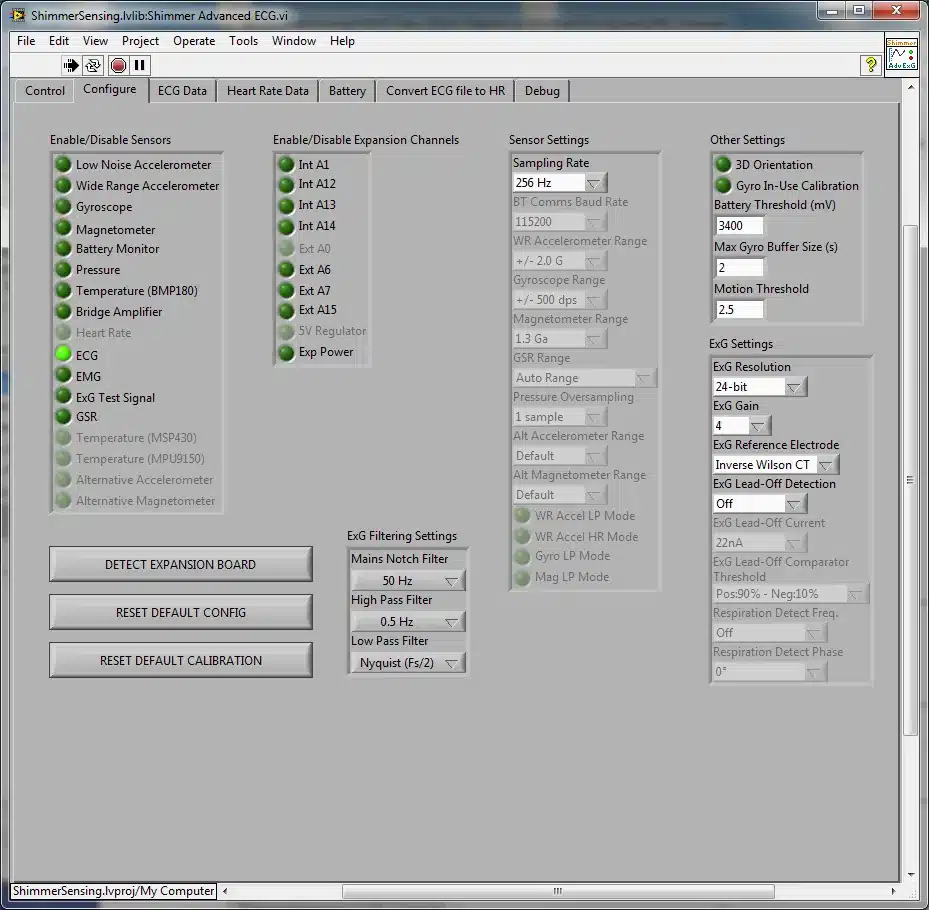Open the Context Help question mark icon
This screenshot has height=910, width=929.
[x=870, y=65]
